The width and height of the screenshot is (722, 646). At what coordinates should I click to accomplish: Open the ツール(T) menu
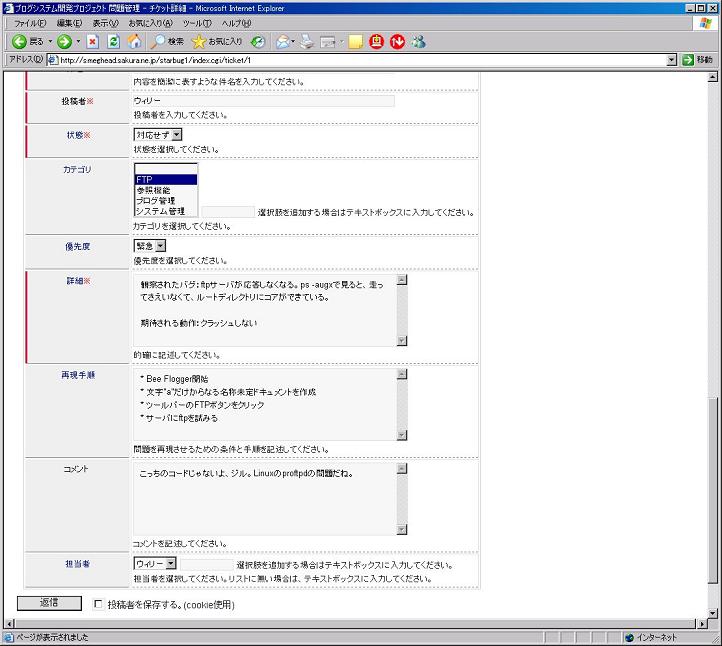point(196,22)
